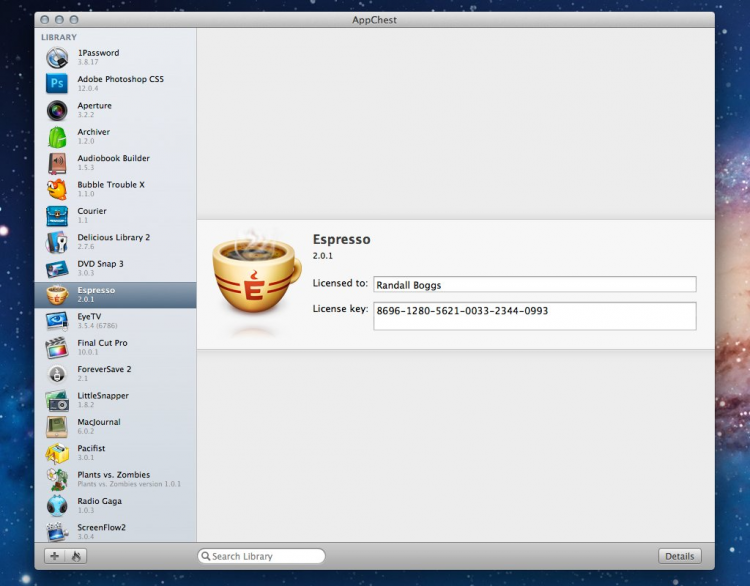Click the Final Cut Pro clapperboard icon
Screen dimensions: 750x586
[x=57, y=348]
